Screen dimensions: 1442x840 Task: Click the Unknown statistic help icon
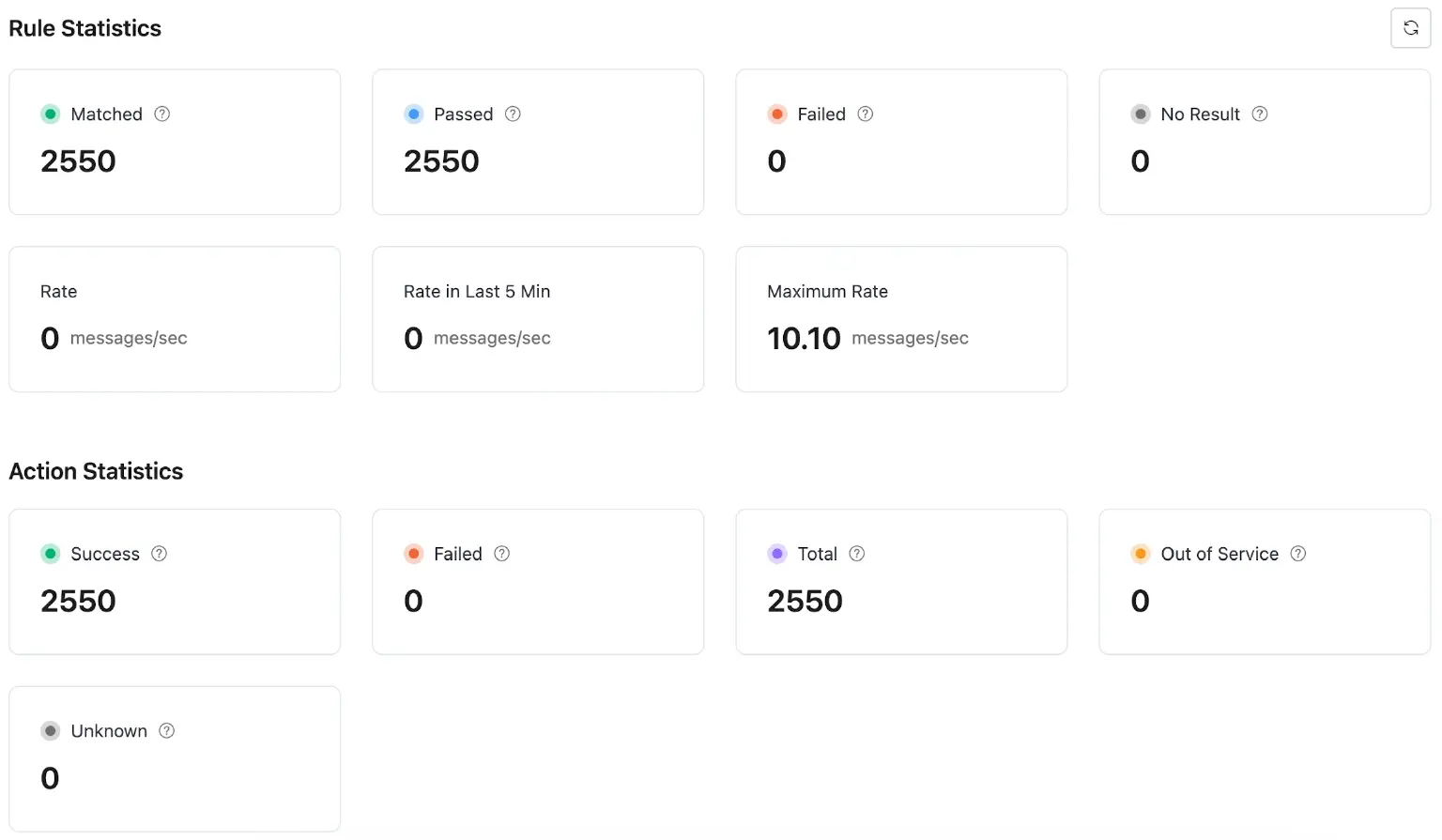point(166,730)
